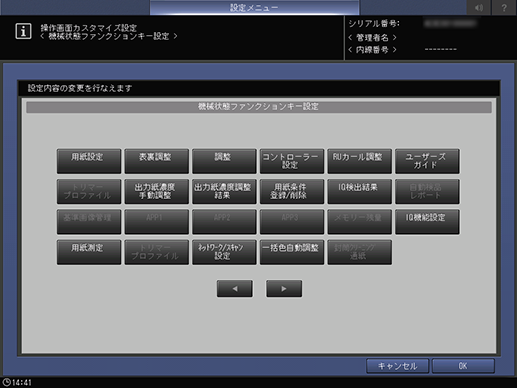Select the 一括色自動調整 function key
Screen dimensions: 517x388
(292, 252)
